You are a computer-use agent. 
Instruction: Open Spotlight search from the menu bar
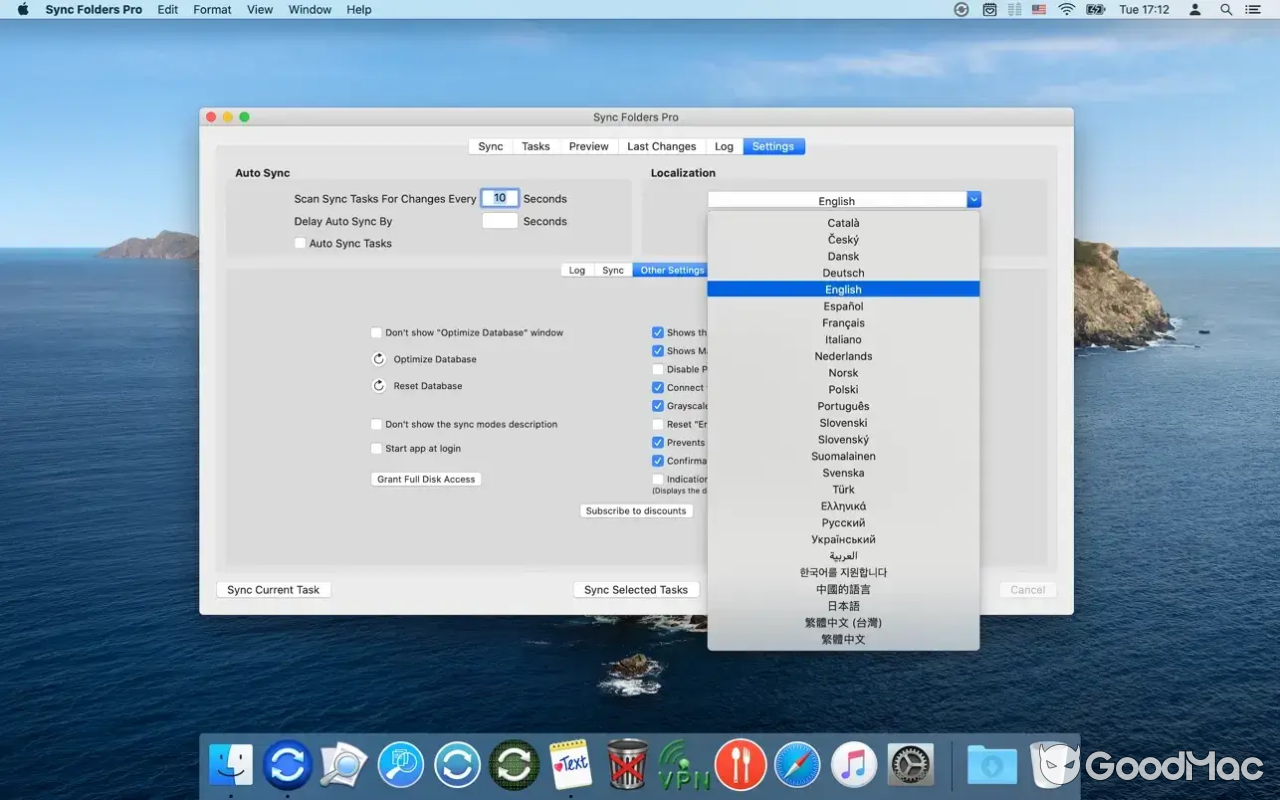1226,9
